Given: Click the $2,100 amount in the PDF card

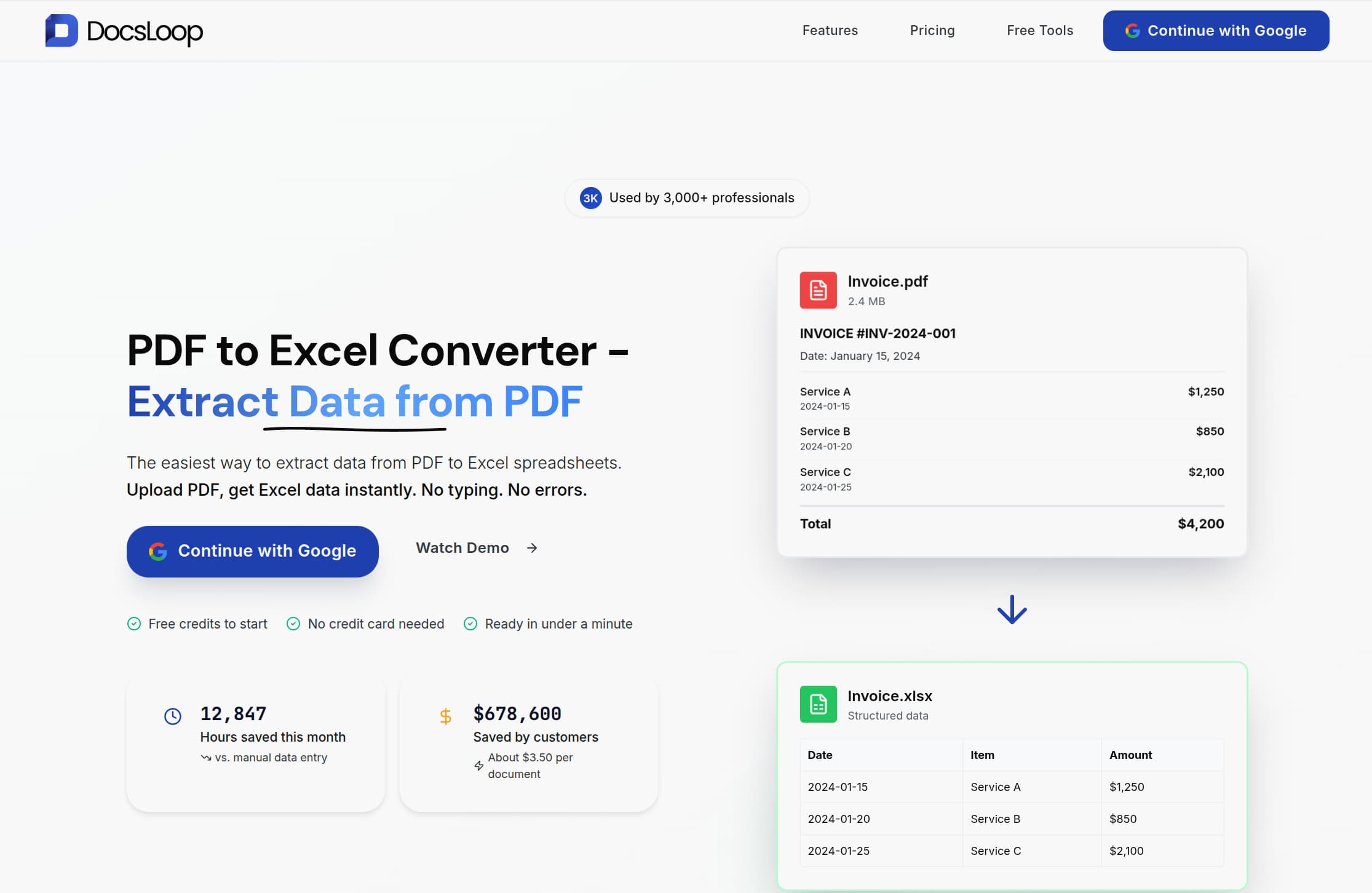Looking at the screenshot, I should [x=1206, y=472].
